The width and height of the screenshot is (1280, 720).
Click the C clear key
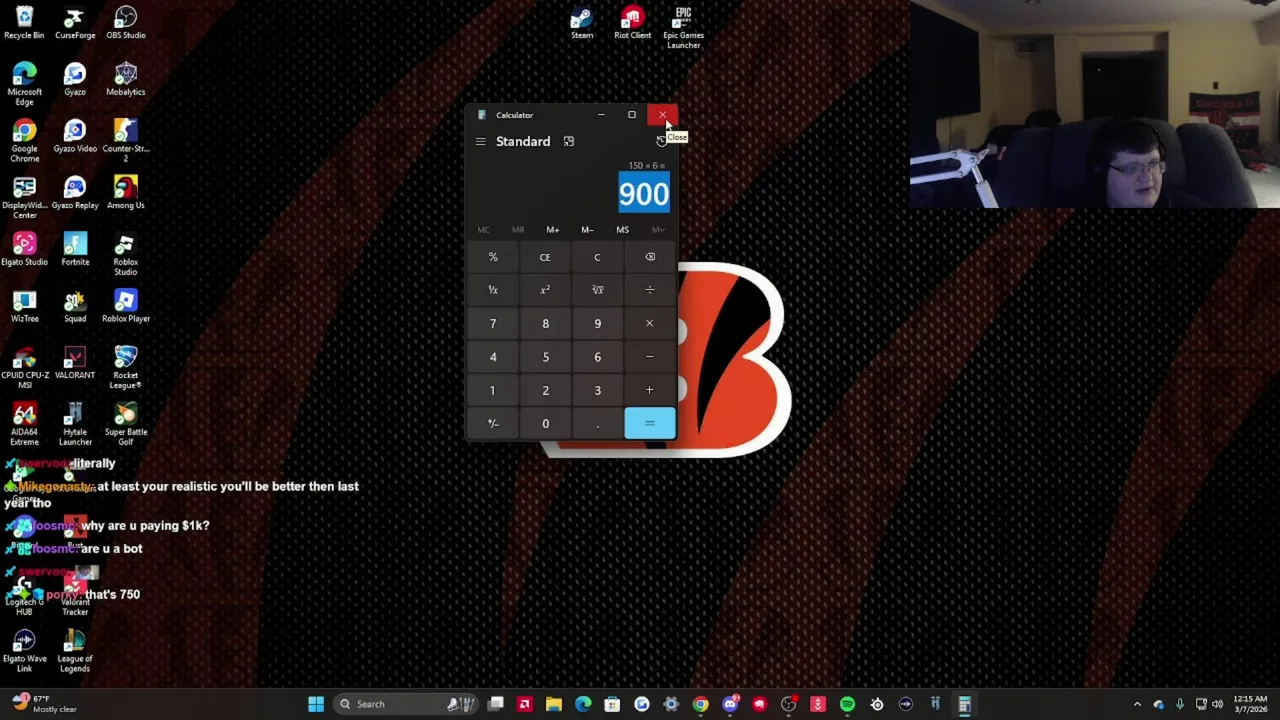tap(597, 257)
